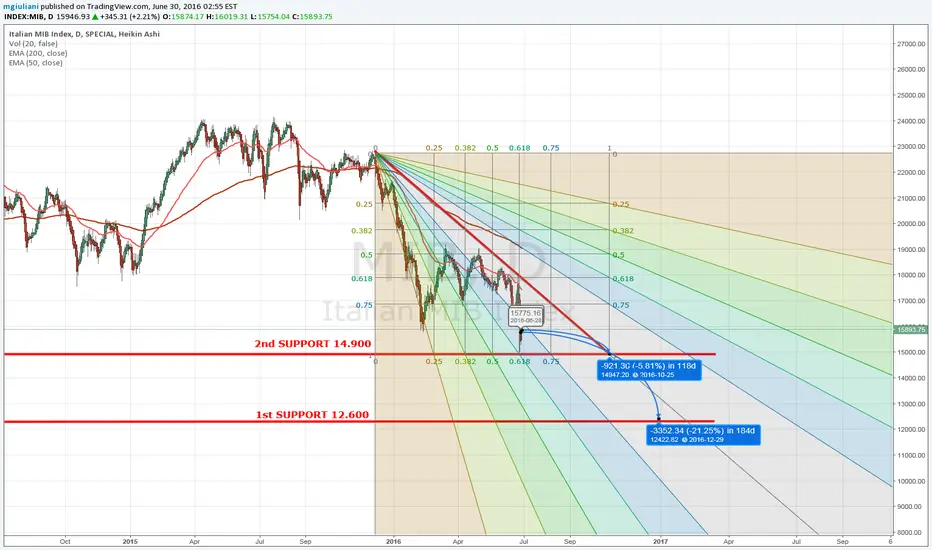Click the '2nd SUPPORT 14.900' annotation
Viewport: 932px width, 550px height.
313,344
